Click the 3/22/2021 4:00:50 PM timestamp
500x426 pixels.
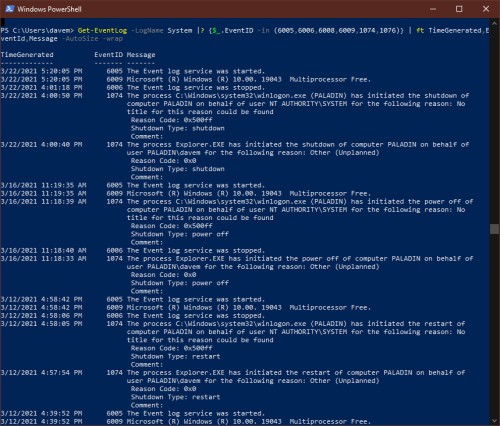point(41,96)
